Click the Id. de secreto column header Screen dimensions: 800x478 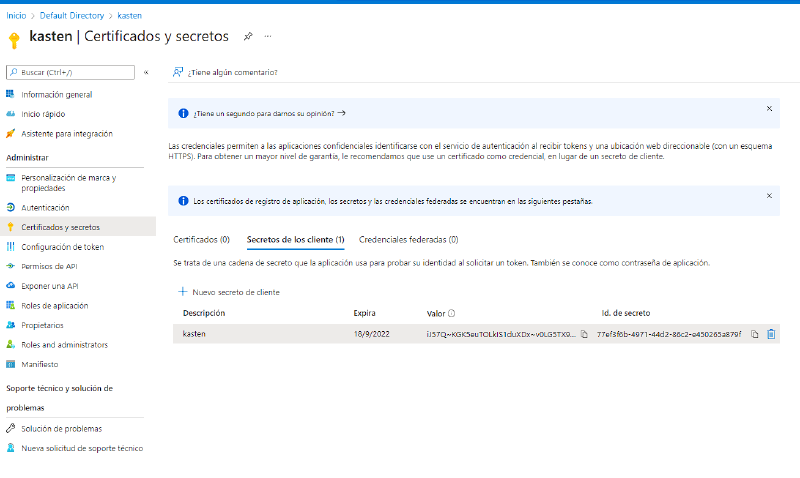626,313
